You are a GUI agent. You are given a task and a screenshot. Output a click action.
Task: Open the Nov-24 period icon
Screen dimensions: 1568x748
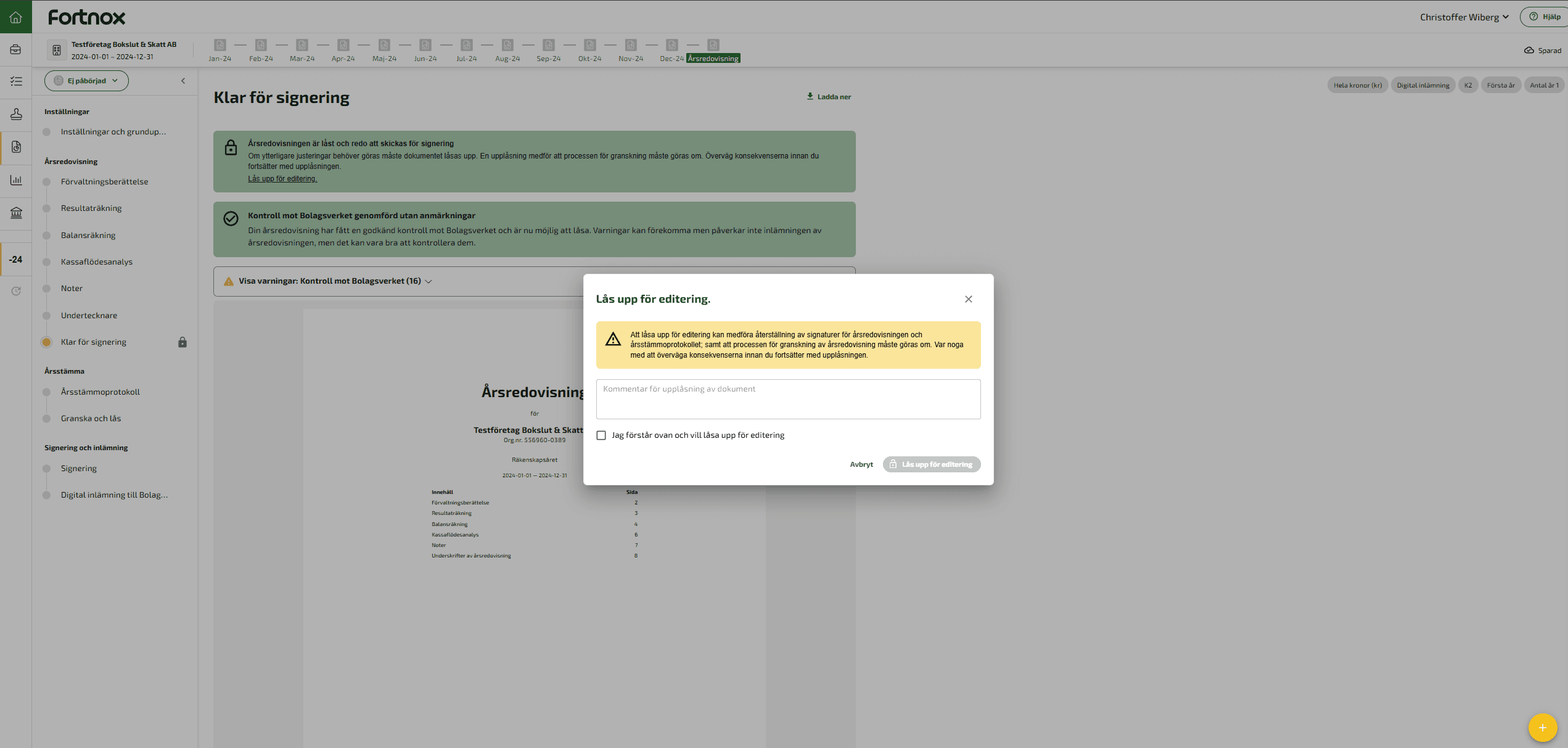(x=631, y=45)
